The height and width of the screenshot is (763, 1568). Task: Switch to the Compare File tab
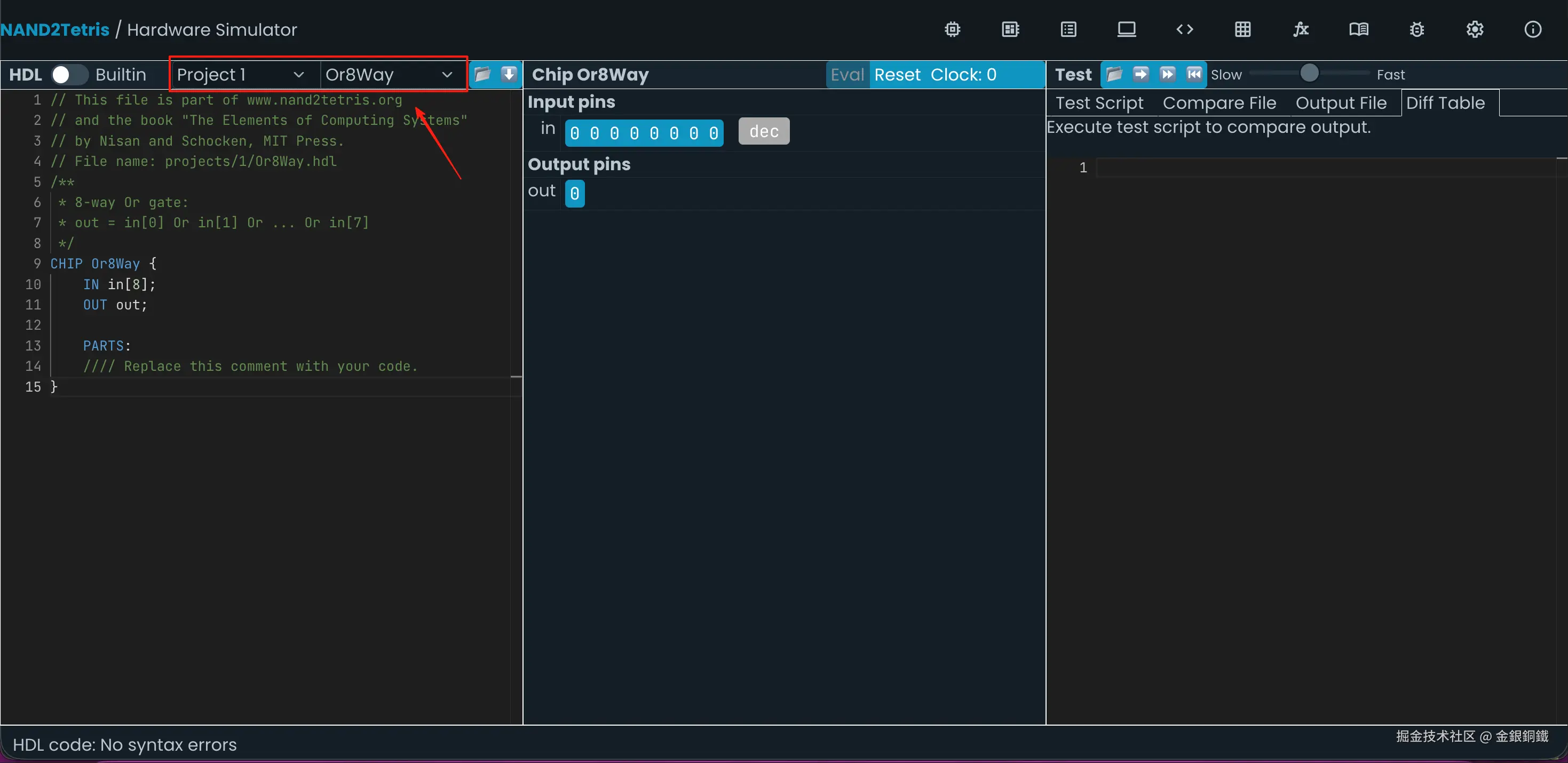pyautogui.click(x=1218, y=103)
